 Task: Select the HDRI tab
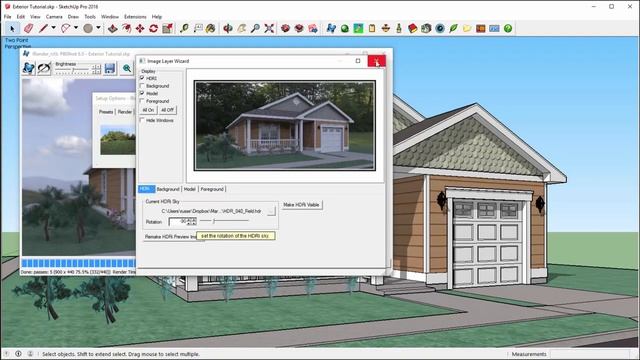pos(146,189)
